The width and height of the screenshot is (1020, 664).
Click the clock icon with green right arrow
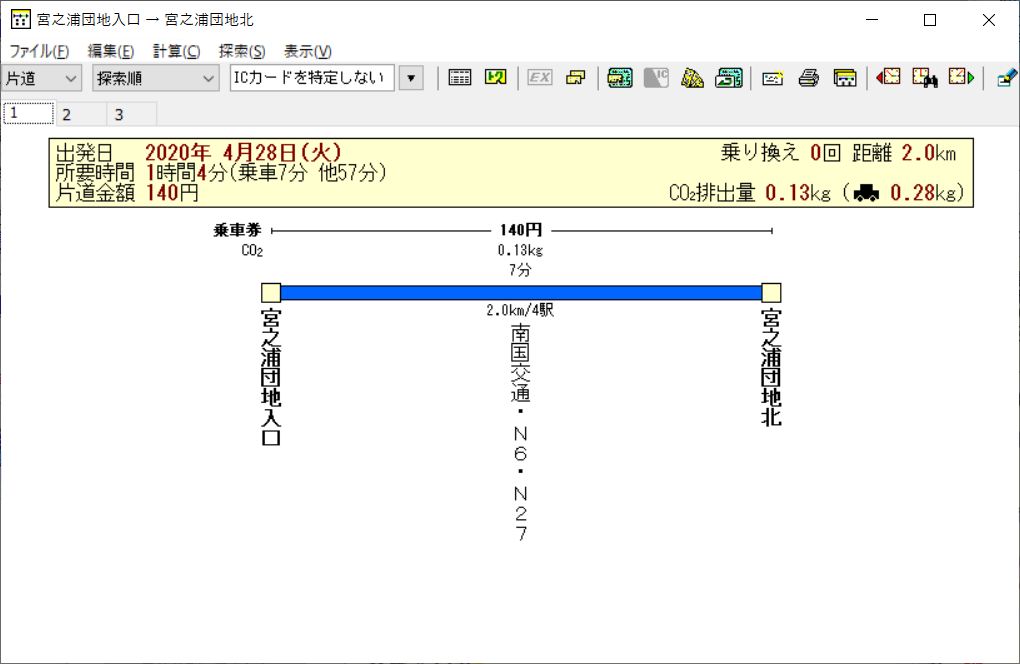click(x=961, y=78)
